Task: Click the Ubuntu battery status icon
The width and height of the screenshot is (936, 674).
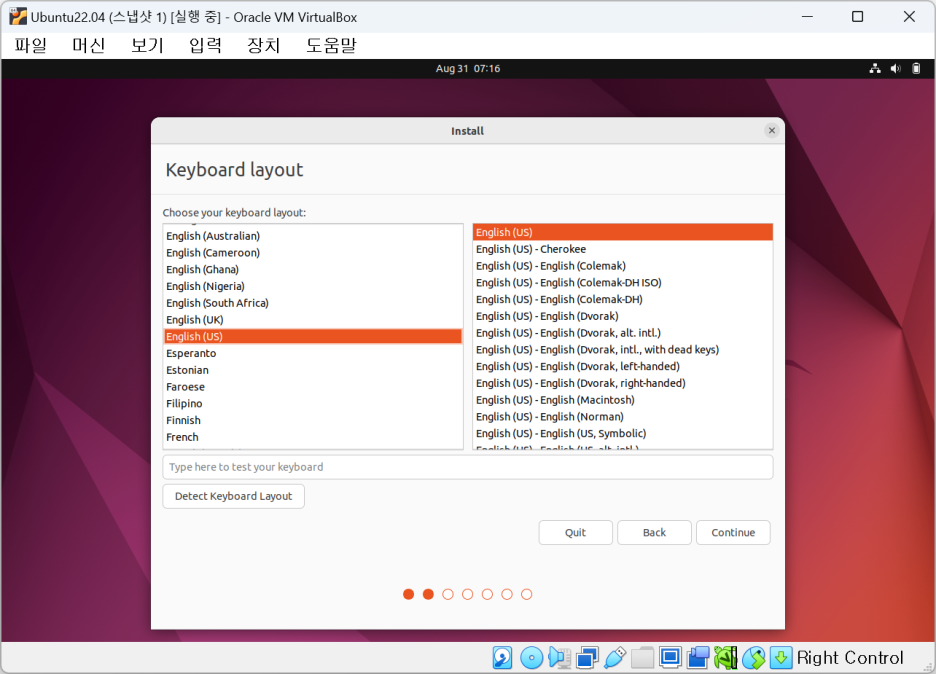Action: pyautogui.click(x=916, y=69)
